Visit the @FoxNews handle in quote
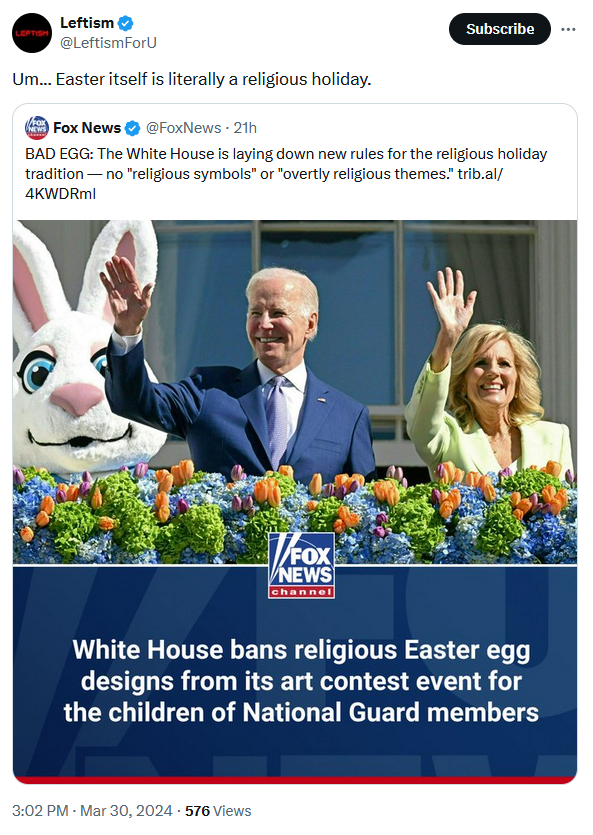 [x=183, y=128]
